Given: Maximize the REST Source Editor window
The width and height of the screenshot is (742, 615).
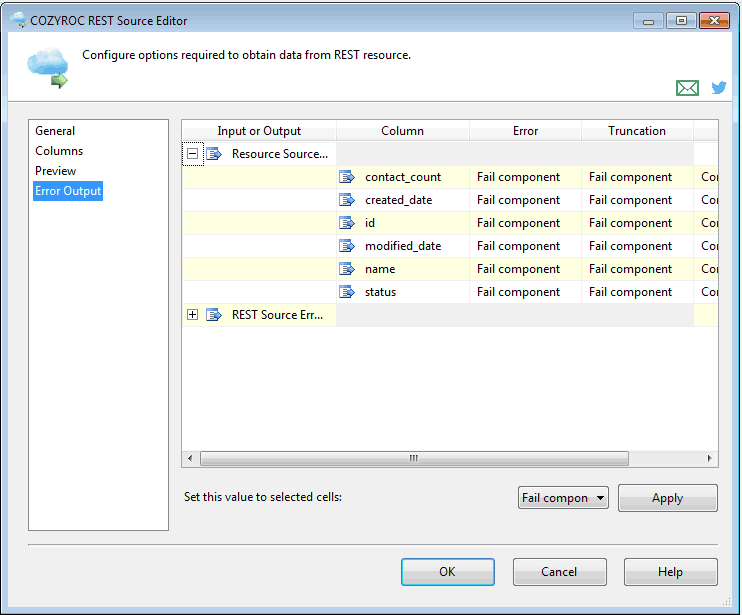Looking at the screenshot, I should (681, 21).
